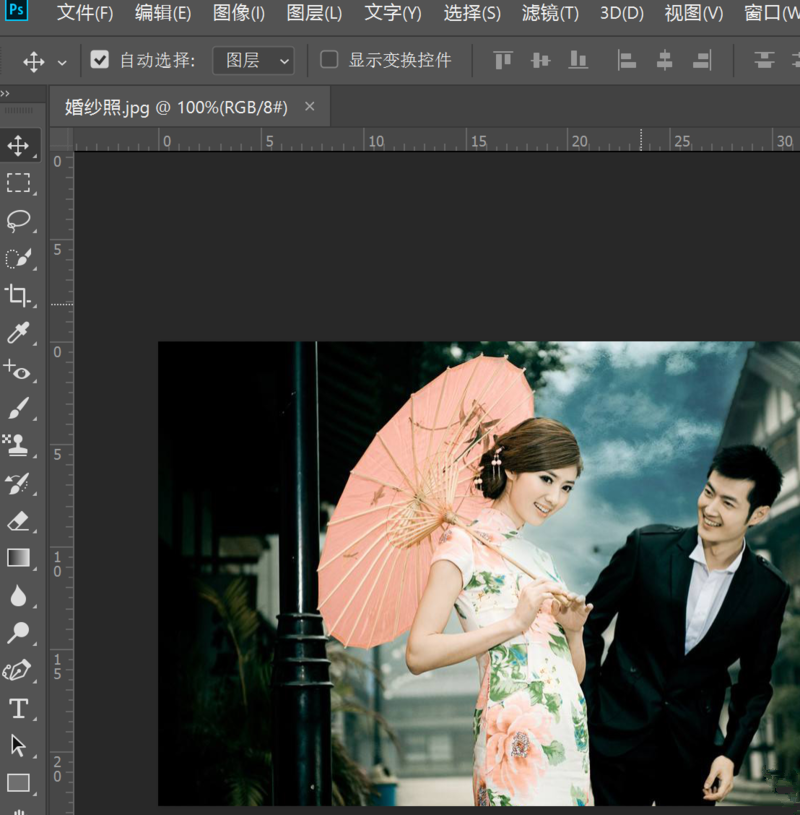Expand the collapsed toolbar double-arrow
800x815 pixels.
tap(5, 94)
